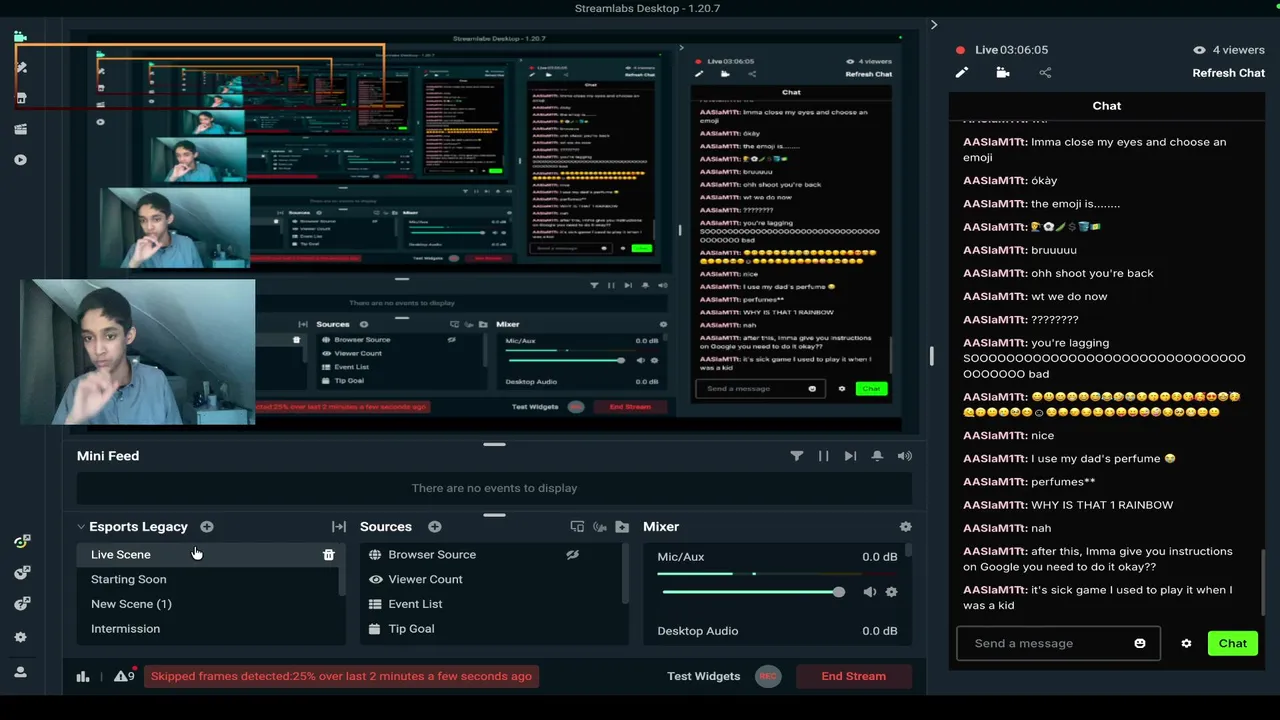
Task: Click Refresh Chat link
Action: coord(1228,73)
